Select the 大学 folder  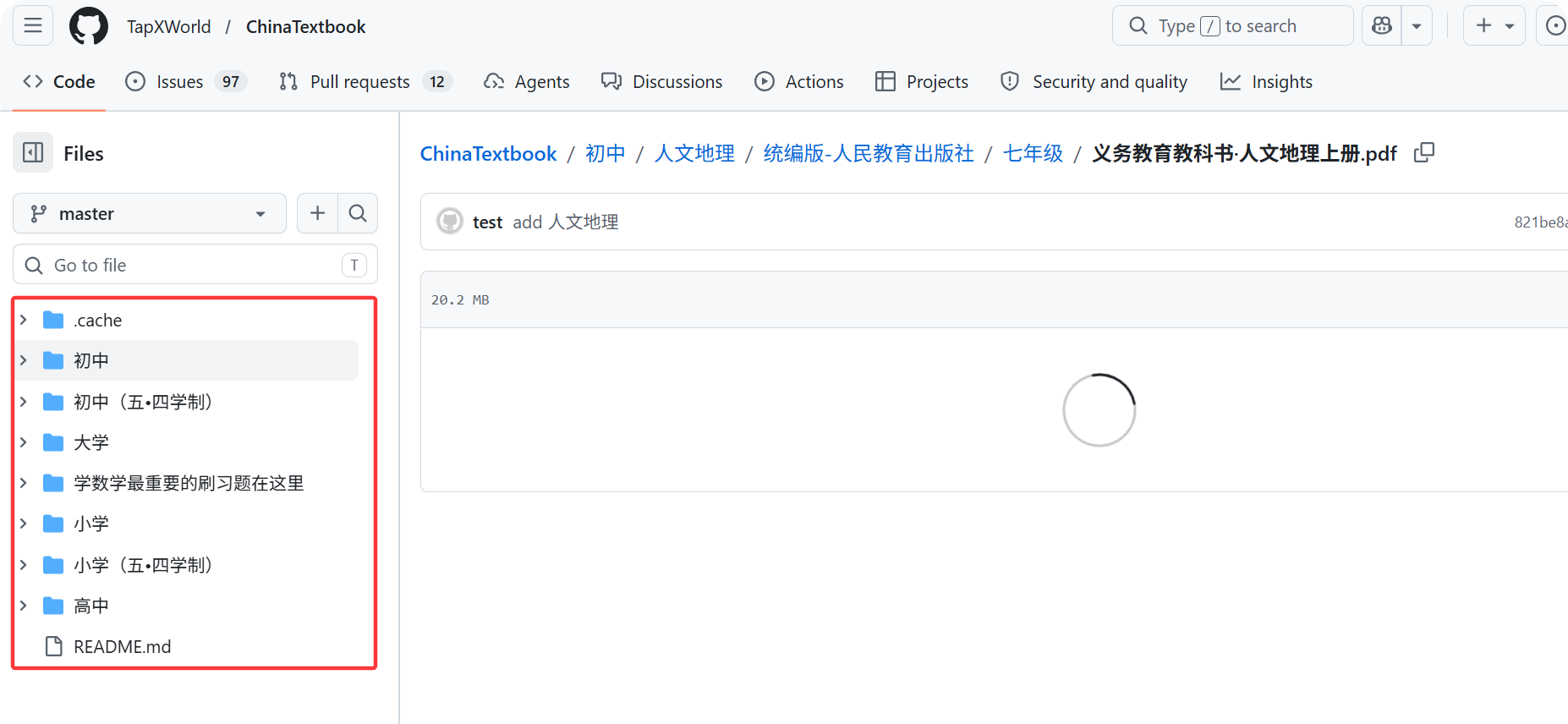point(187,442)
